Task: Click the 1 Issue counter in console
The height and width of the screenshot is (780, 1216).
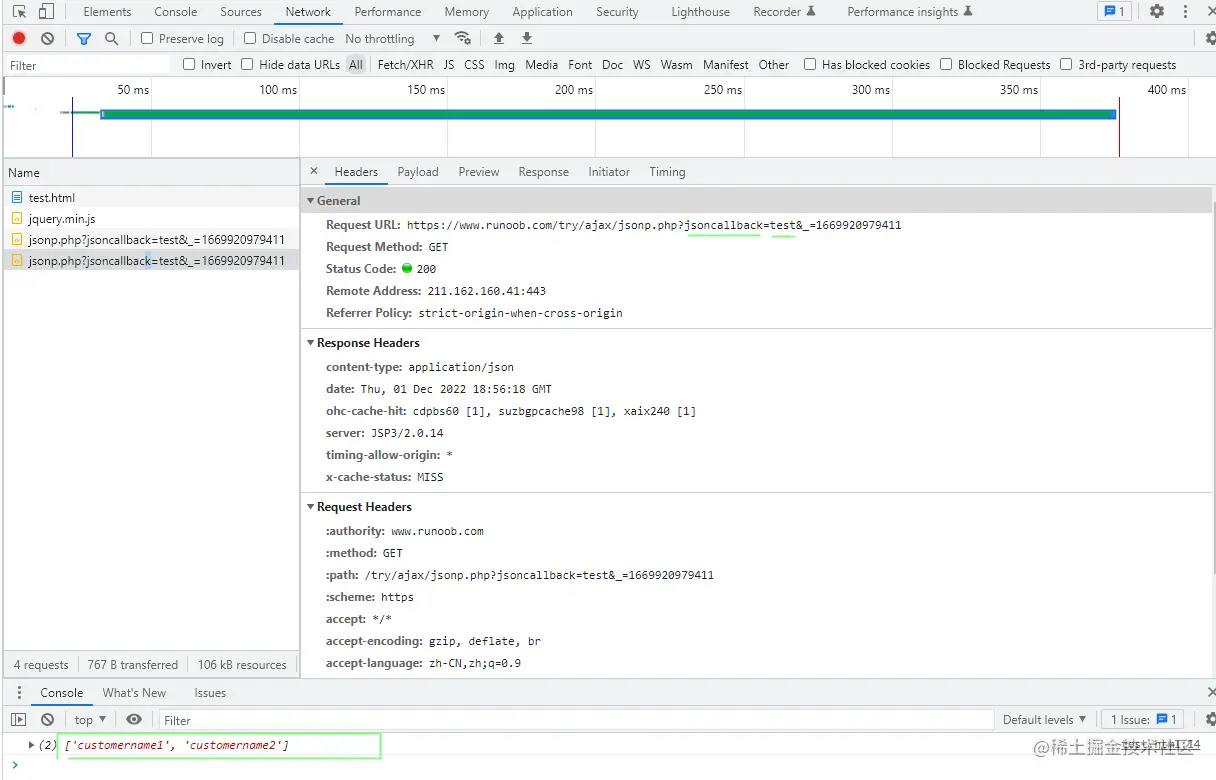Action: click(x=1144, y=719)
